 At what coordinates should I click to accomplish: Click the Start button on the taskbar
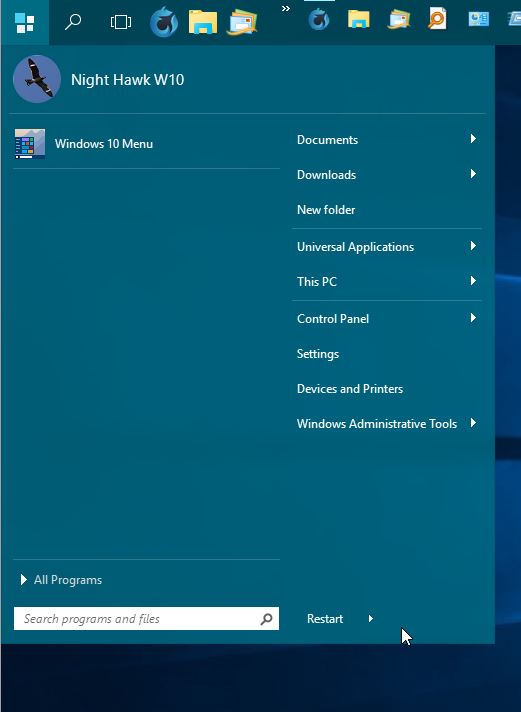click(x=25, y=22)
